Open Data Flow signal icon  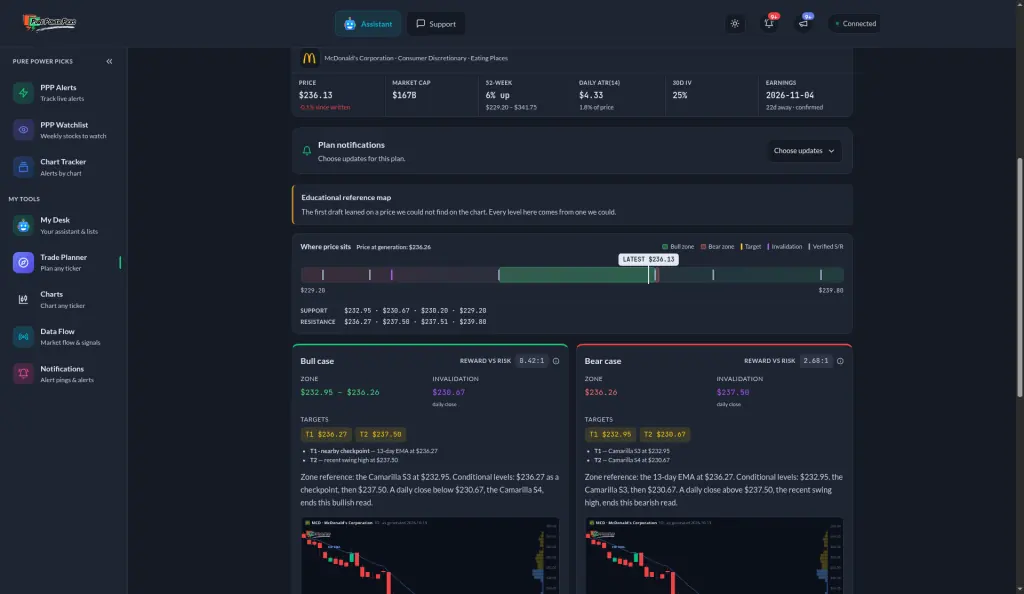(x=23, y=337)
